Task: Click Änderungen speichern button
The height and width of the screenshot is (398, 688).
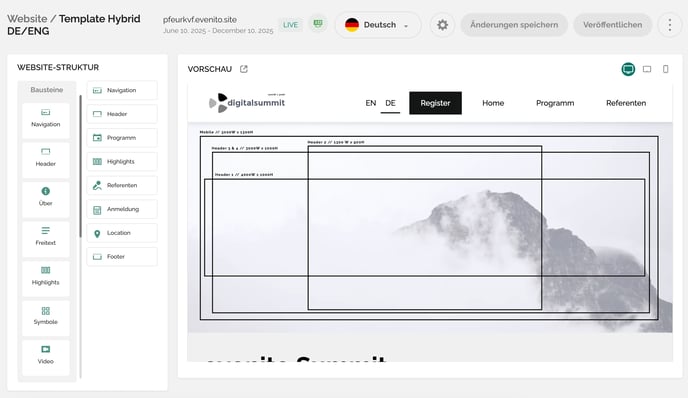Action: coord(514,25)
